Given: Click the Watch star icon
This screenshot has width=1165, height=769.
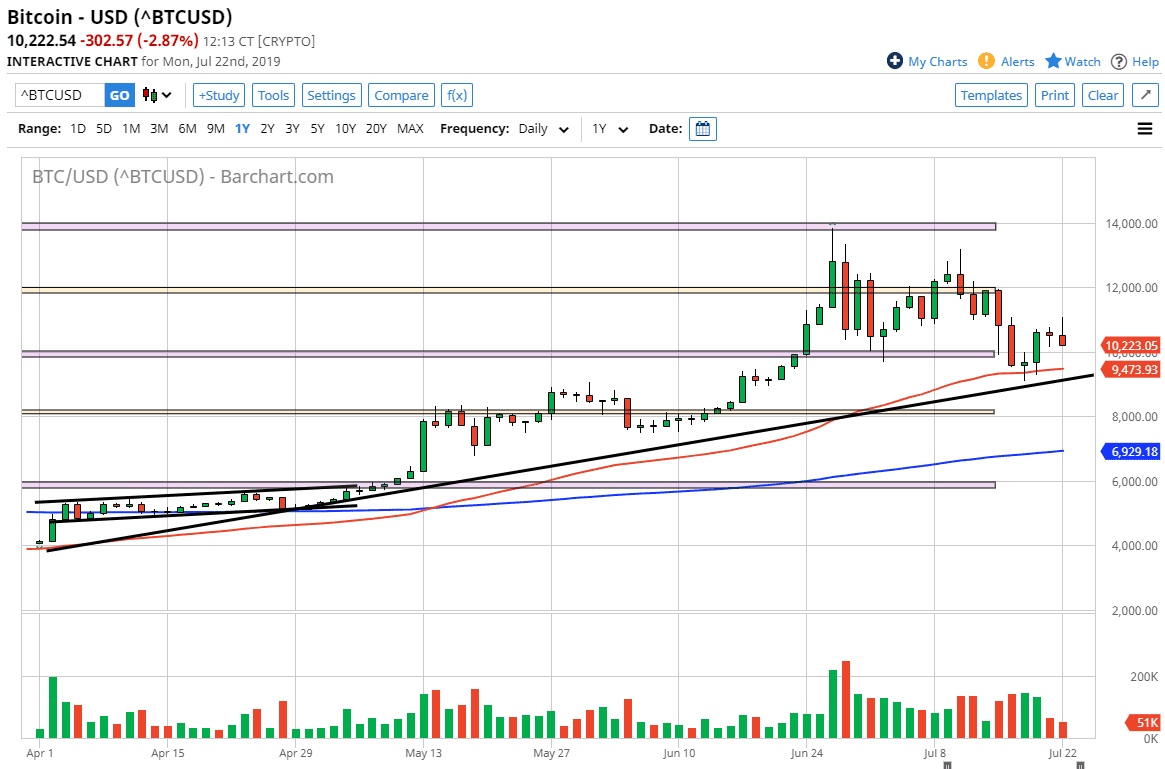Looking at the screenshot, I should pyautogui.click(x=1054, y=61).
